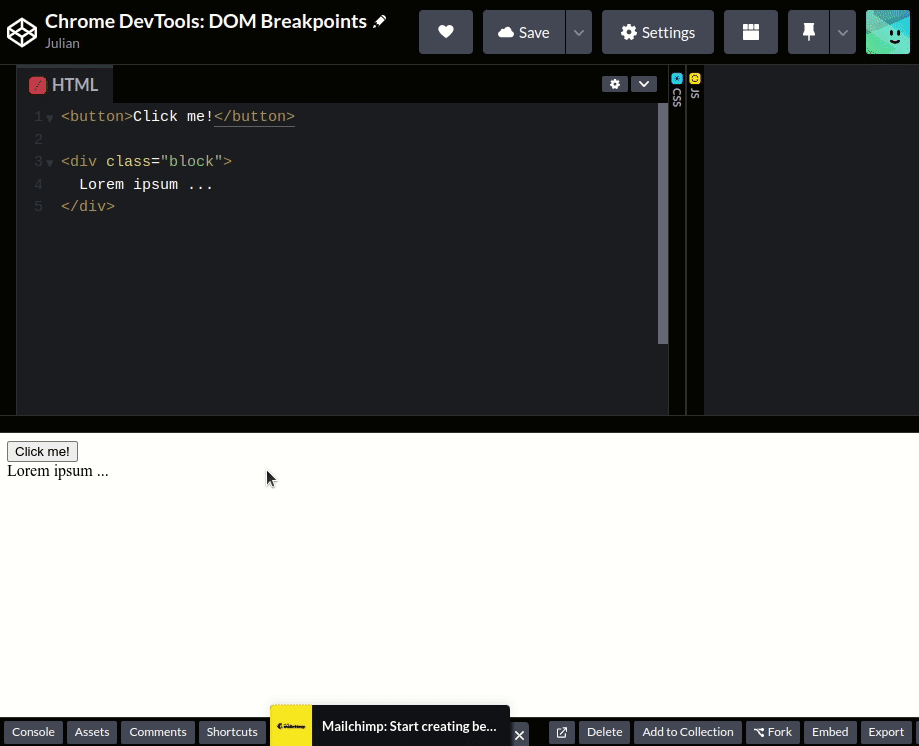Switch to the collapsed CSS editor tab
Viewport: 919px width, 746px height.
[677, 90]
